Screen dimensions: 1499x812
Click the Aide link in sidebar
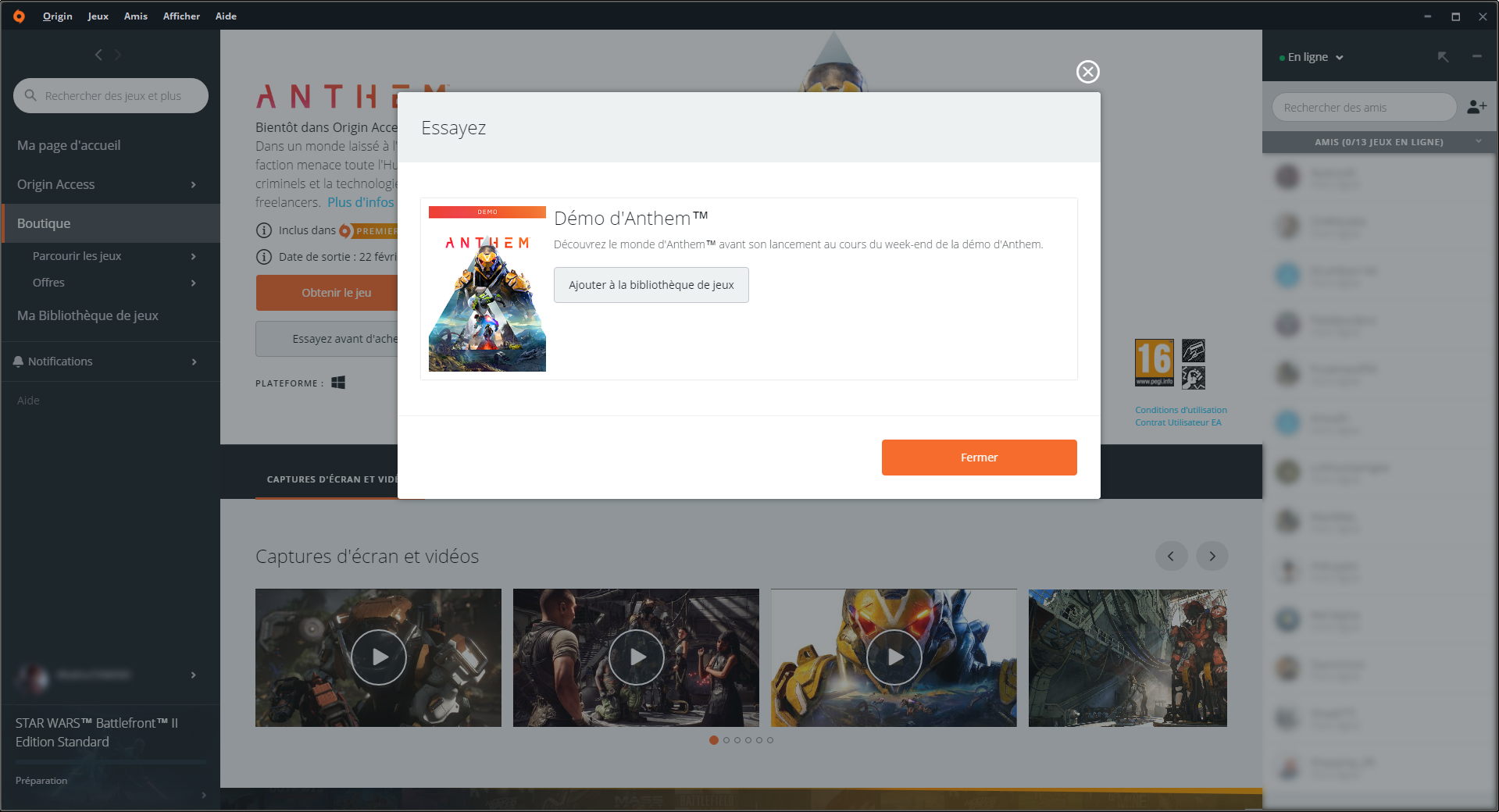[28, 401]
